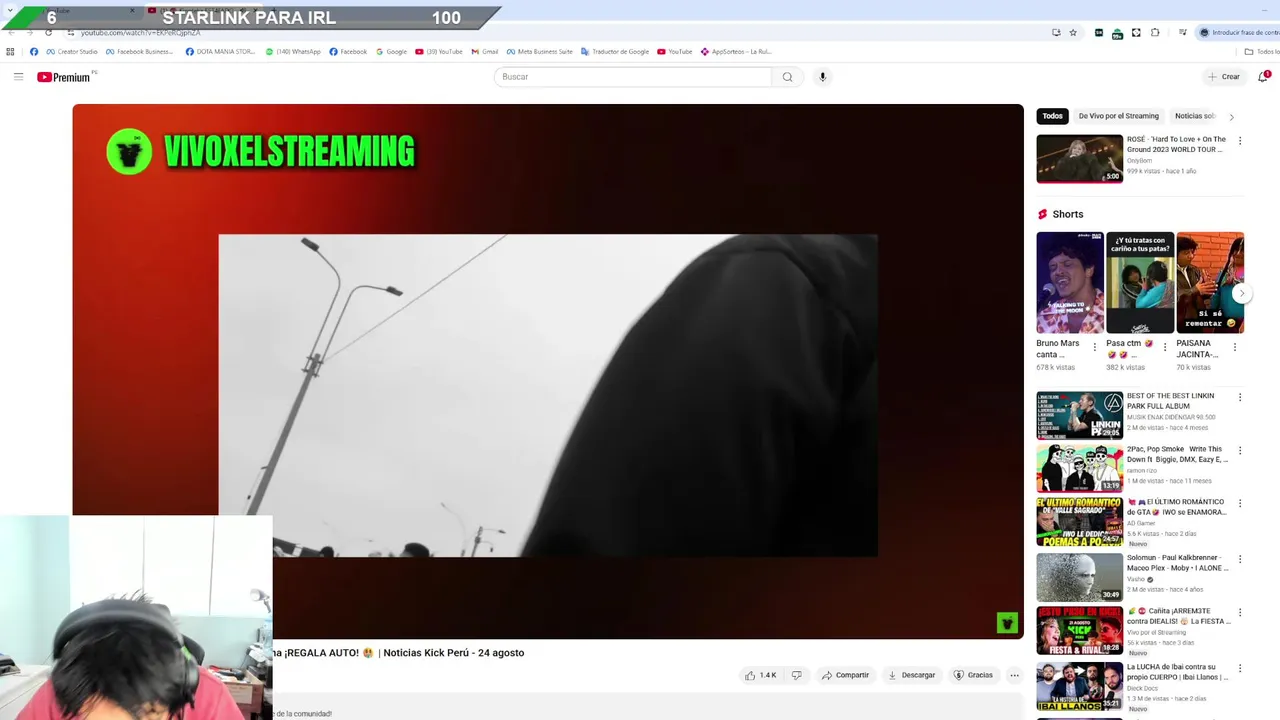Image resolution: width=1280 pixels, height=720 pixels.
Task: Open El Último Romántico de GTA thumbnail
Action: [1080, 521]
